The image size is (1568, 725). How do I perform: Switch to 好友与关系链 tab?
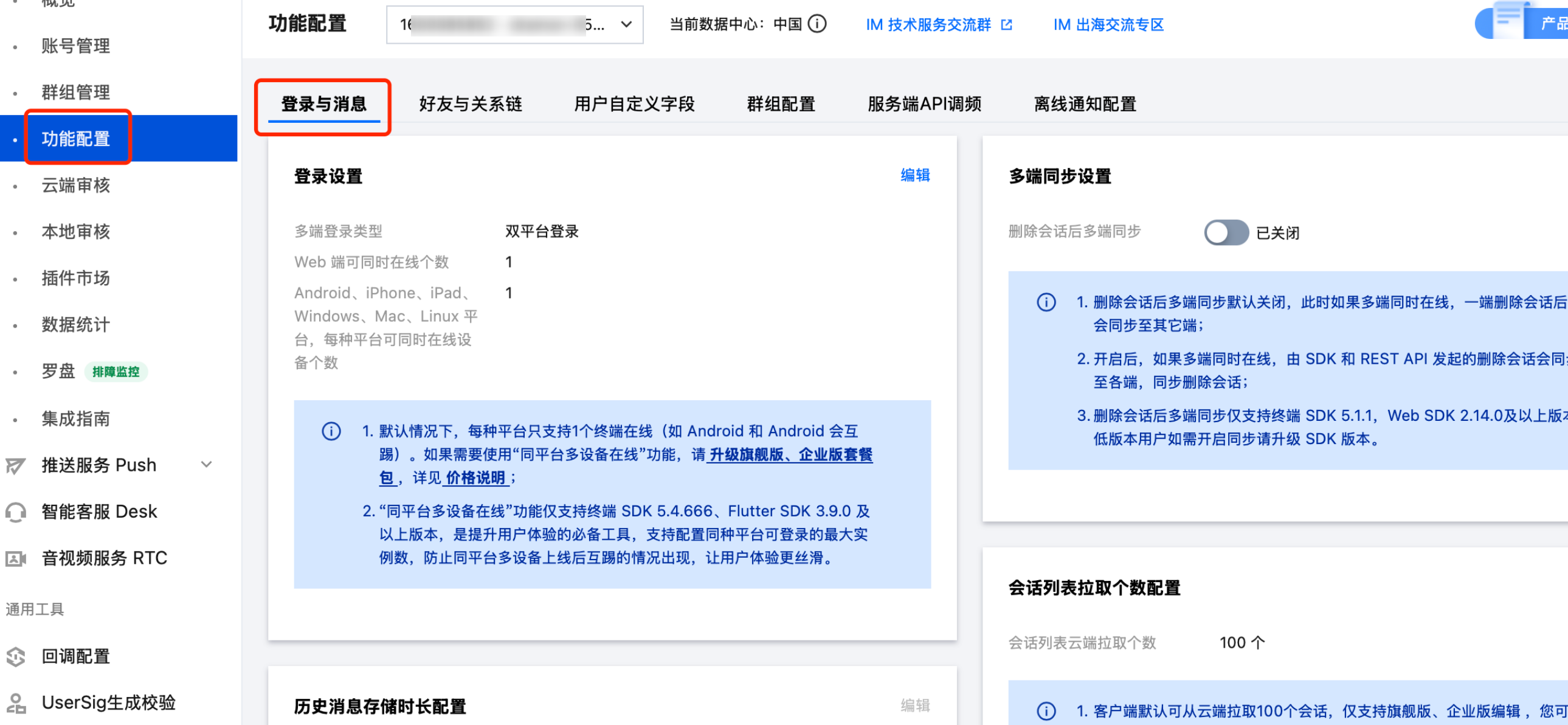pos(470,104)
